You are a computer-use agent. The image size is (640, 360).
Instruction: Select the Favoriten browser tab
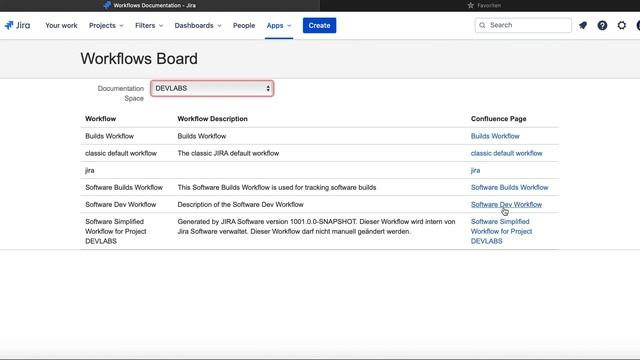[480, 5]
